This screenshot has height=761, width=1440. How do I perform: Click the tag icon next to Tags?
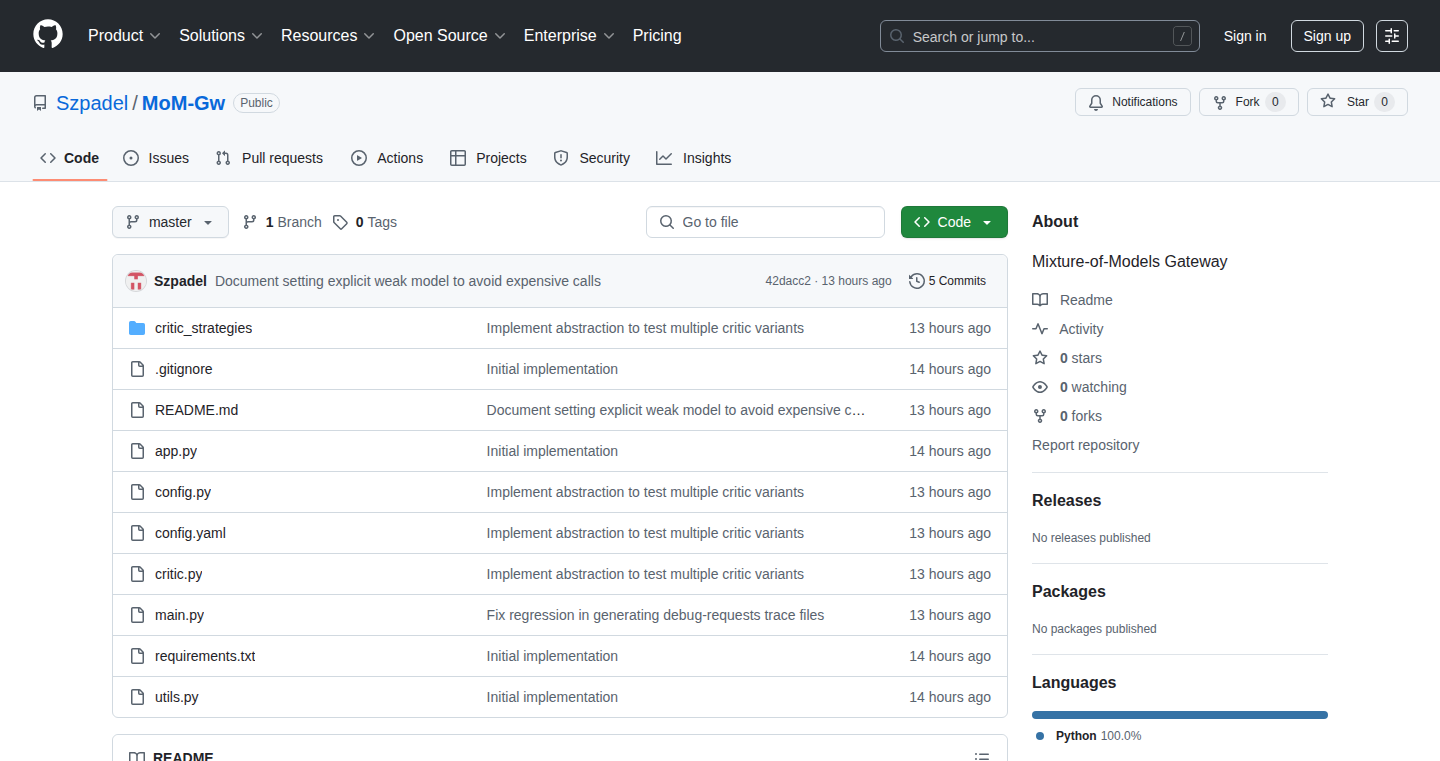[341, 222]
